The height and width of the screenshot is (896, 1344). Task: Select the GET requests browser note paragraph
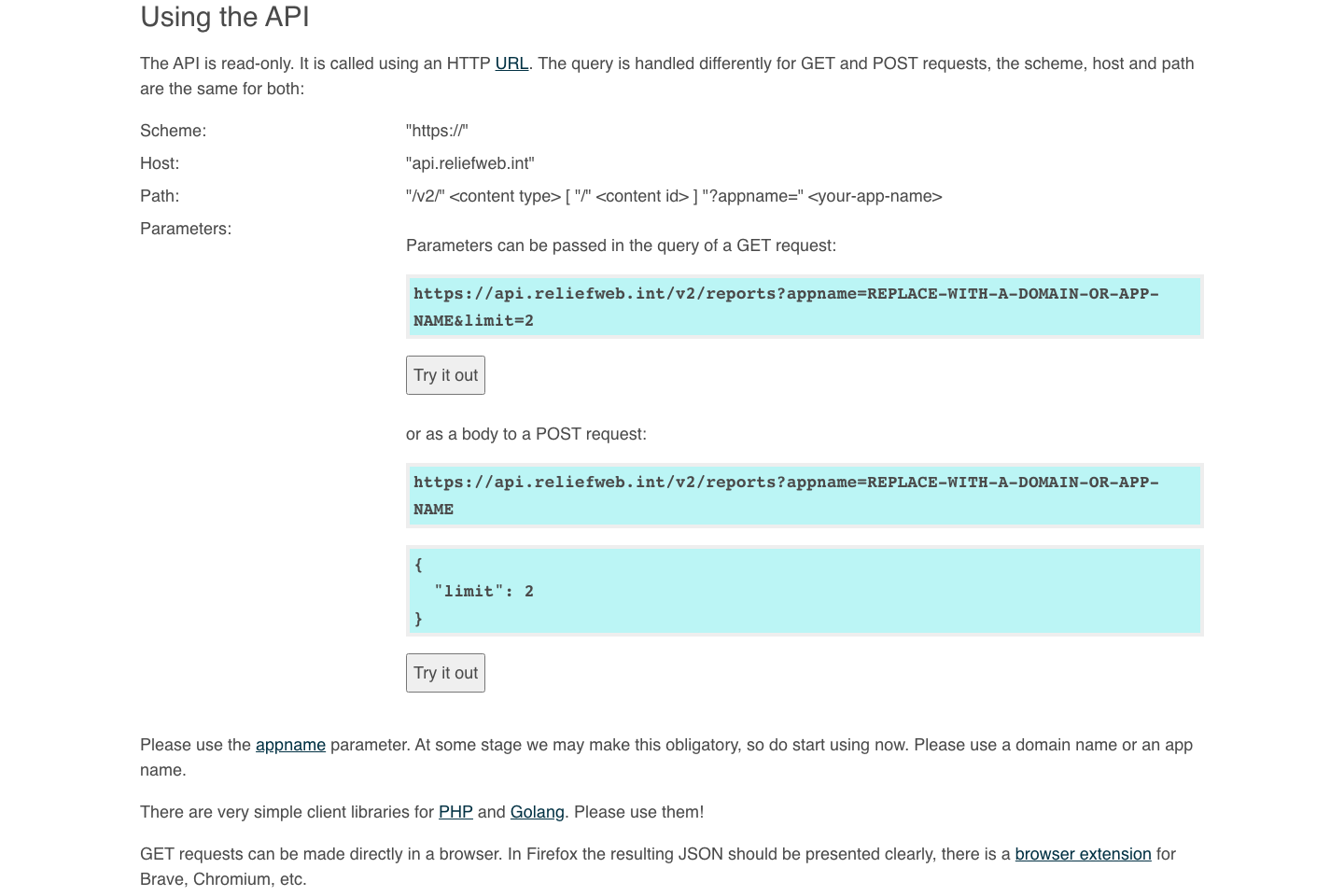[657, 866]
